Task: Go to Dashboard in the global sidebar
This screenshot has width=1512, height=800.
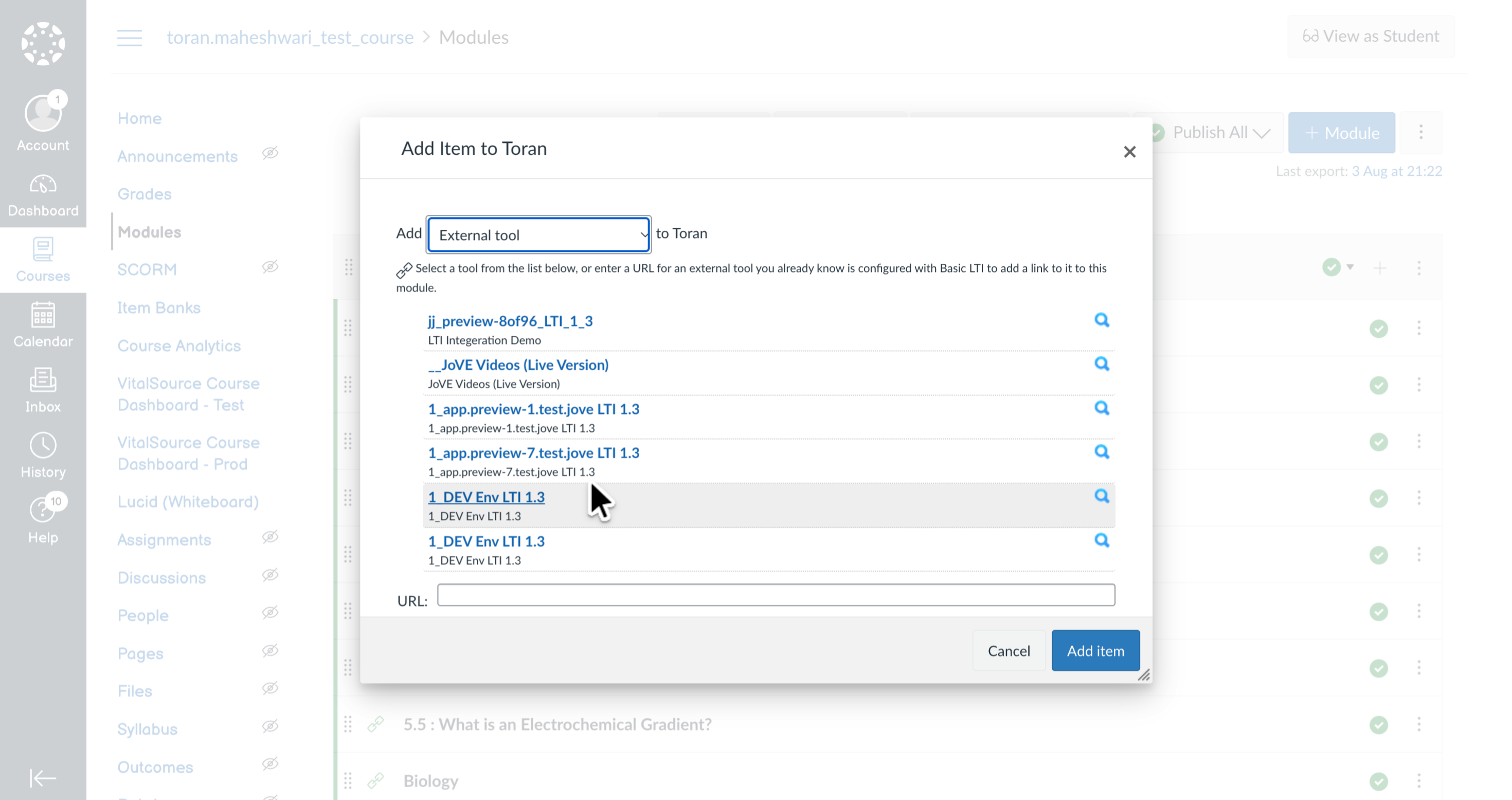Action: (43, 195)
